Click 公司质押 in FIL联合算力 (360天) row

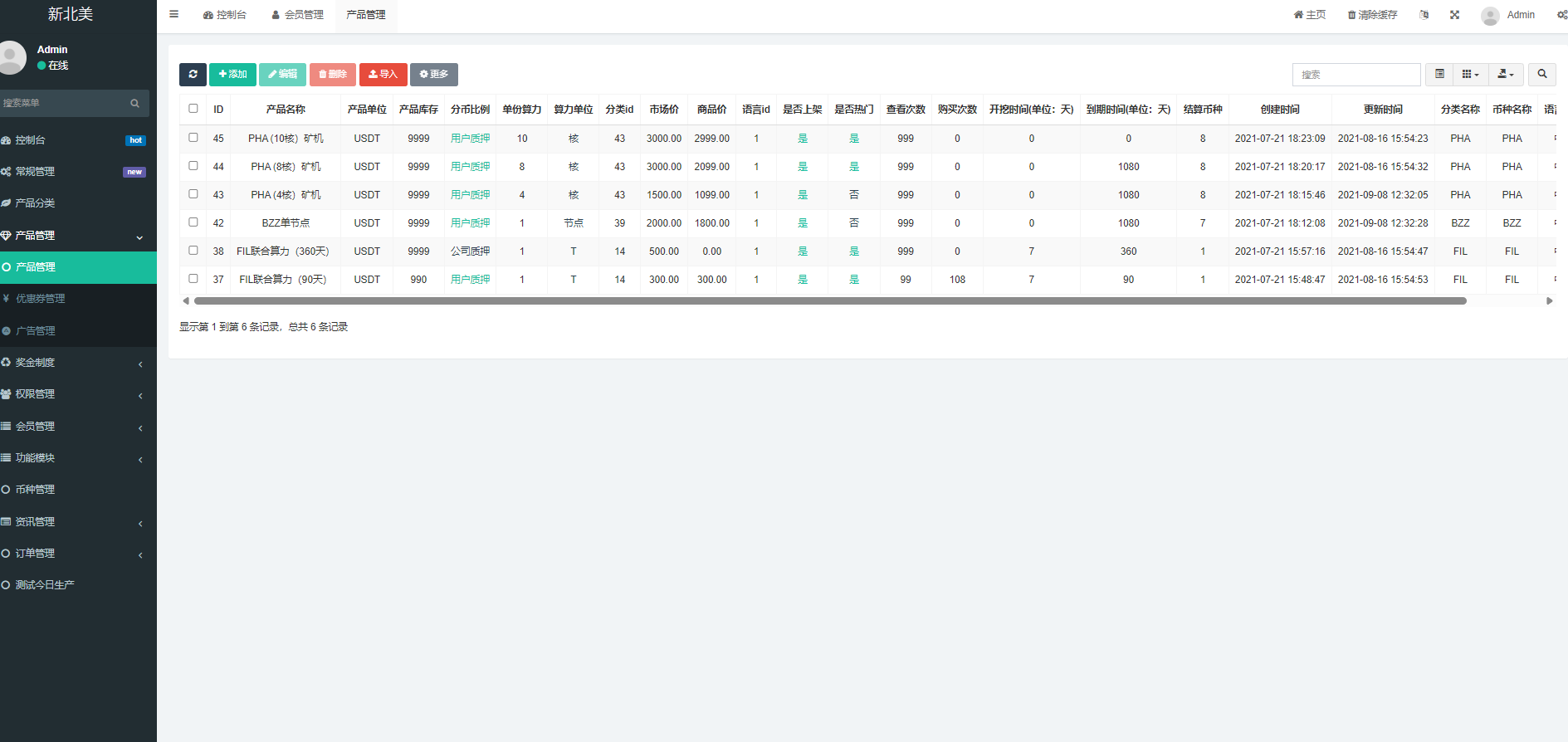click(471, 251)
